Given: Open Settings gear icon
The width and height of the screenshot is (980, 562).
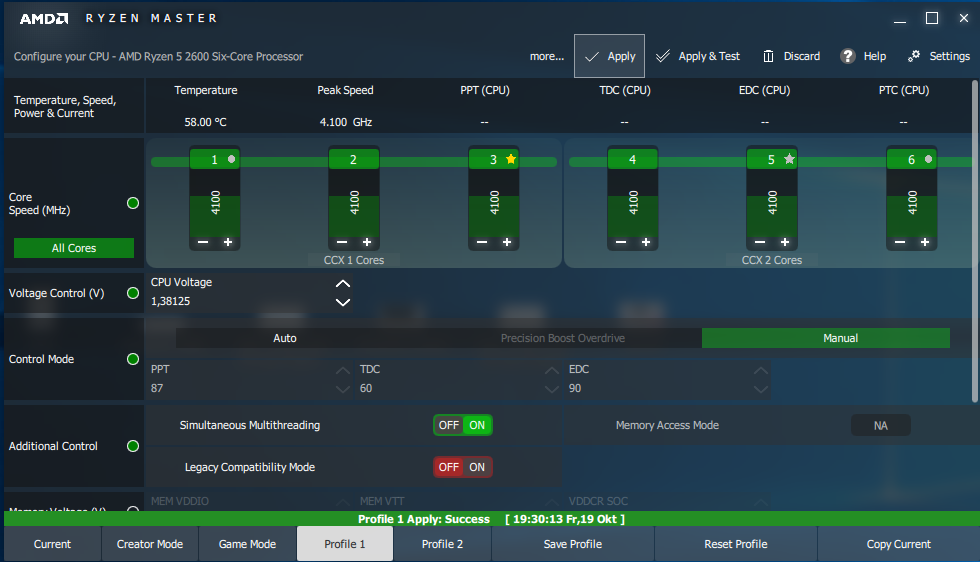Looking at the screenshot, I should (914, 56).
